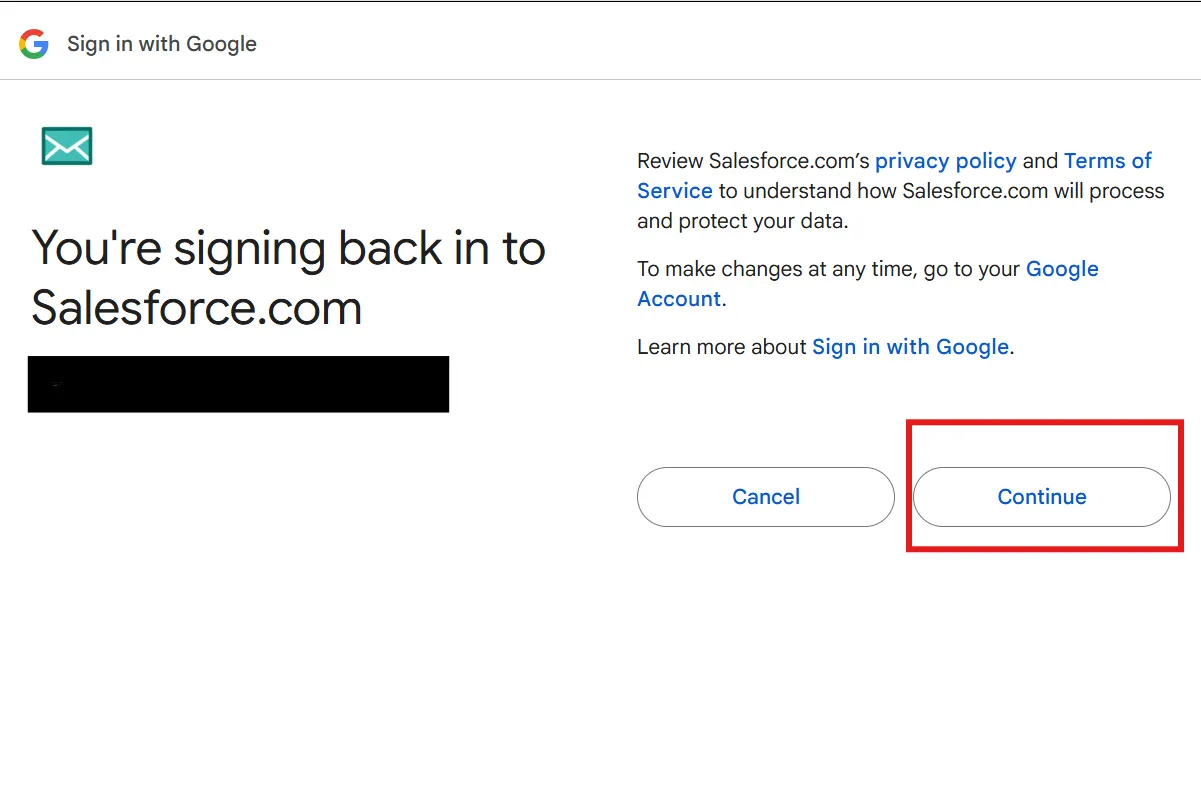Open Salesforce.com's privacy policy link
Viewport: 1201px width, 805px height.
click(945, 161)
